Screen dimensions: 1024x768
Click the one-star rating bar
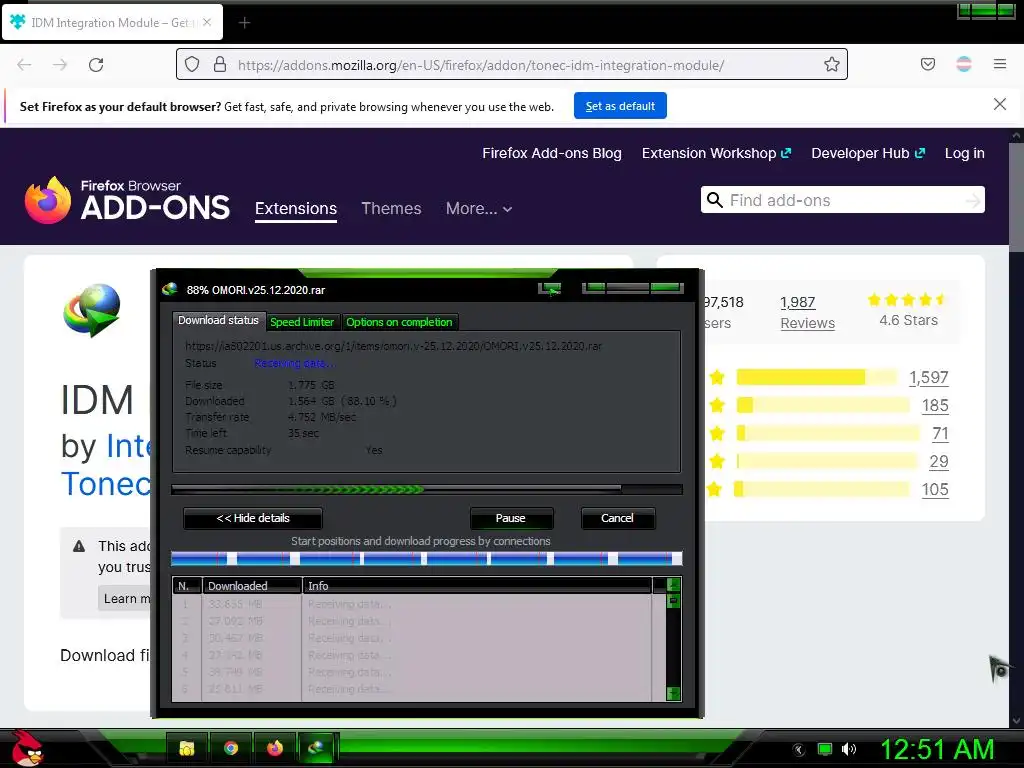[x=822, y=488]
